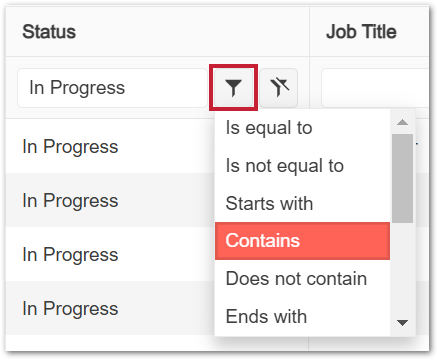Image resolution: width=438 pixels, height=360 pixels.
Task: Open the first "In Progress" row link
Action: tap(70, 147)
